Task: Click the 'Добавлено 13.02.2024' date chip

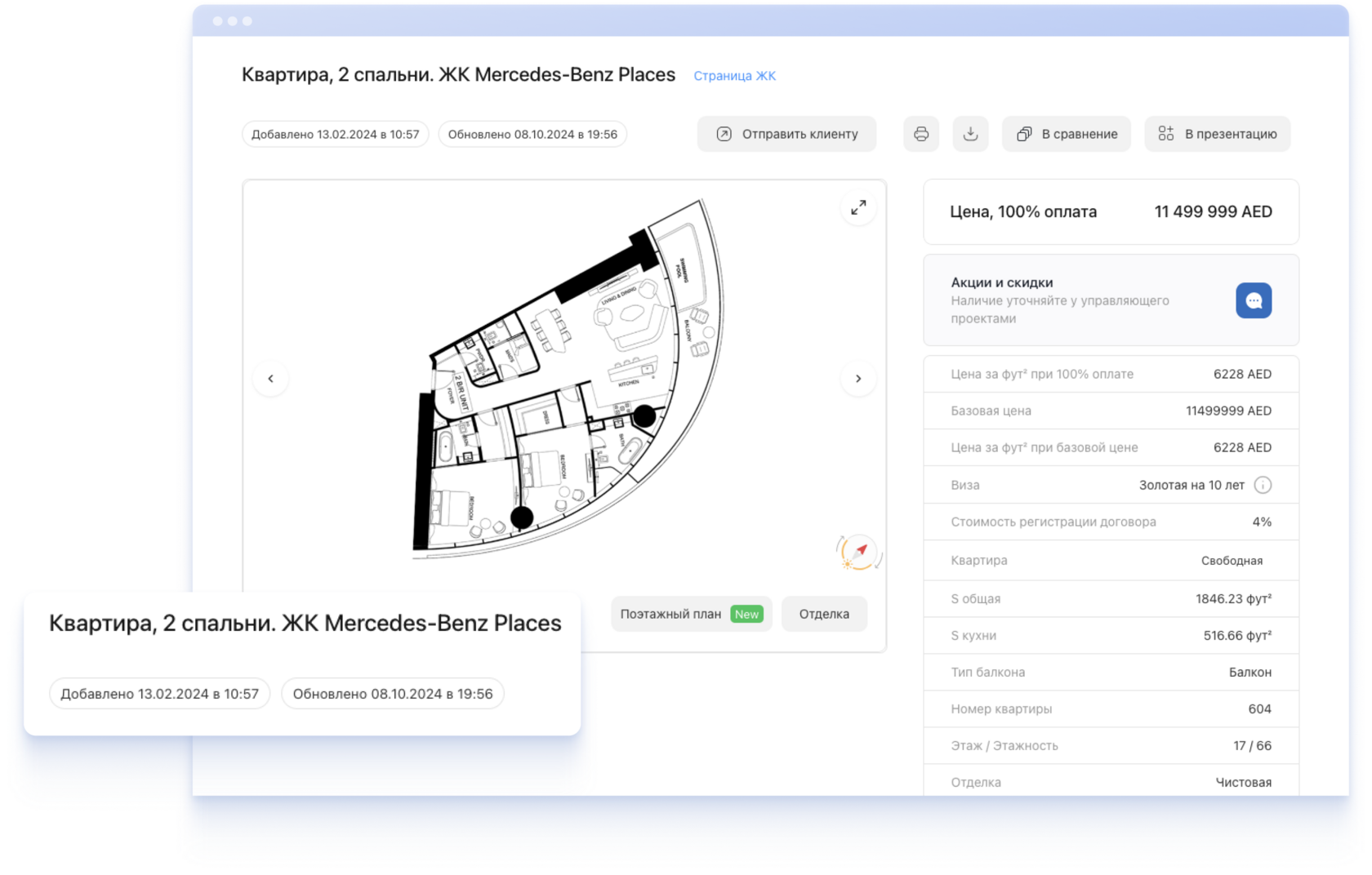Action: [x=335, y=135]
